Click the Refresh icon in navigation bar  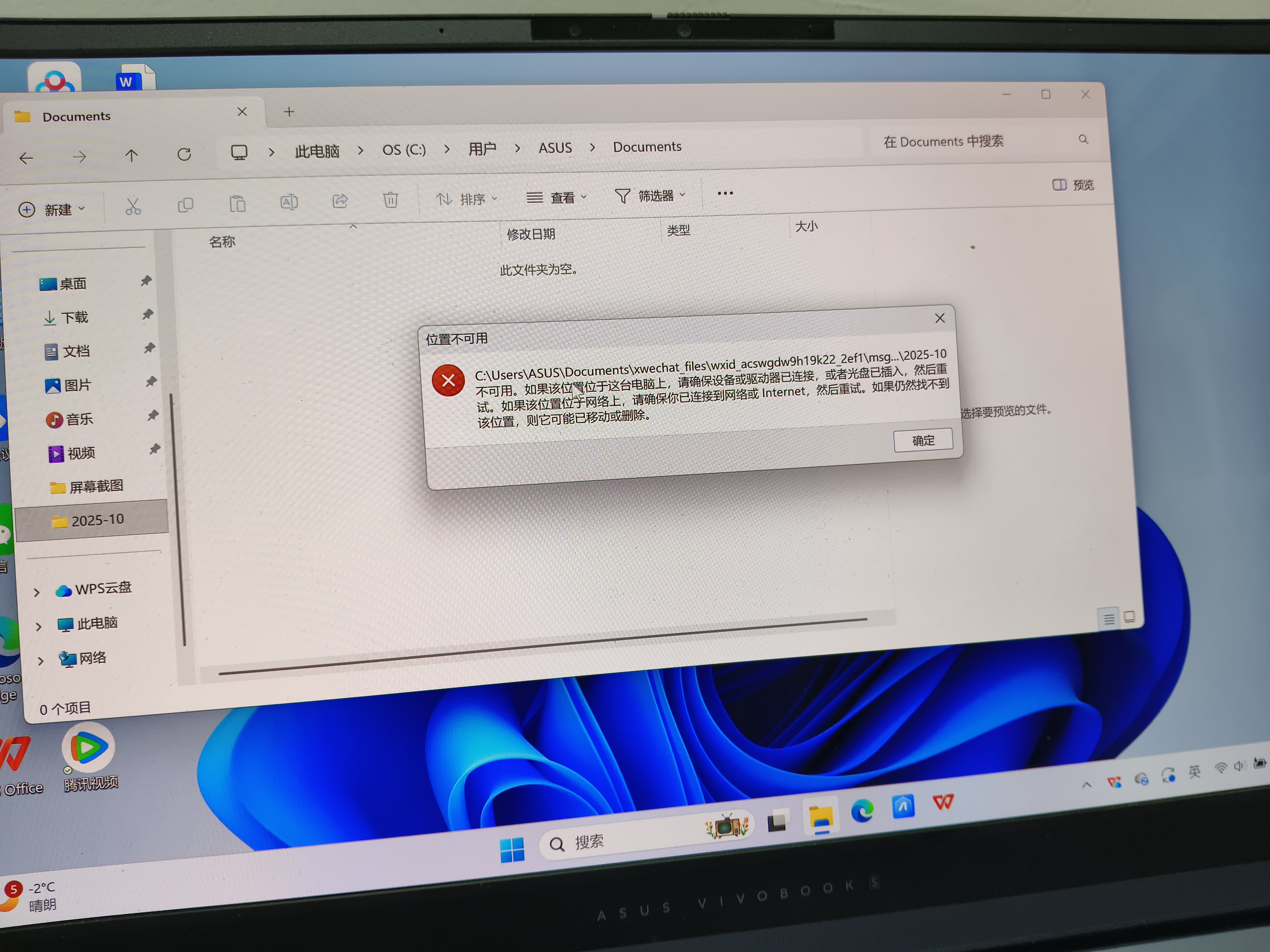(184, 154)
